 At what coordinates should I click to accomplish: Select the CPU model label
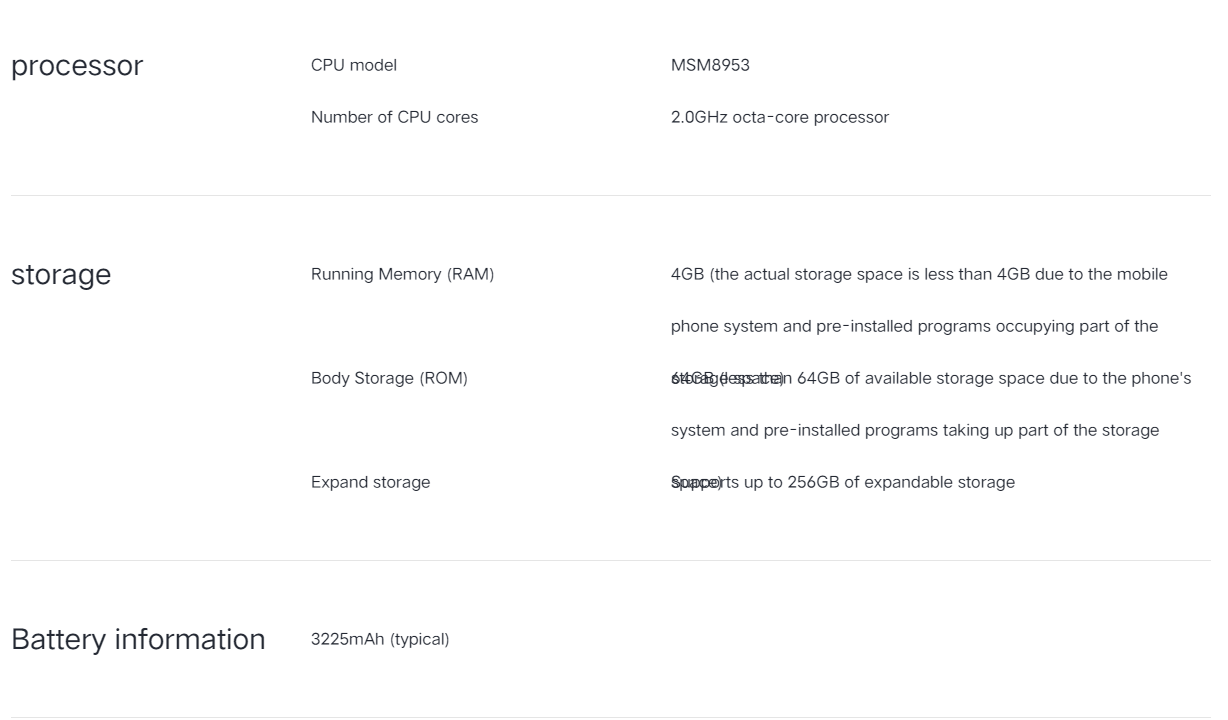click(x=354, y=65)
